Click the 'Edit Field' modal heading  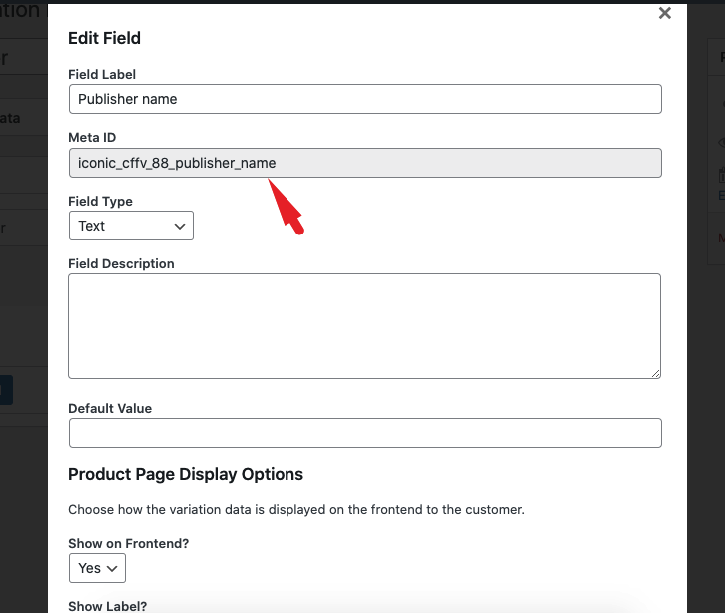pos(104,38)
